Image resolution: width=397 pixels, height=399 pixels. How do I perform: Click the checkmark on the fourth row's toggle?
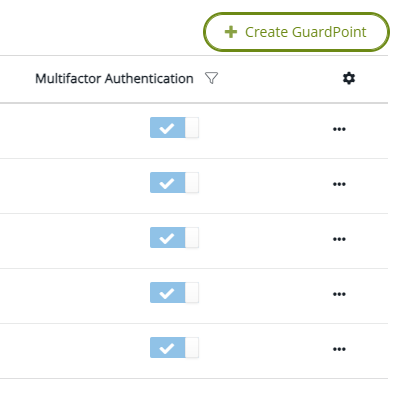[167, 293]
